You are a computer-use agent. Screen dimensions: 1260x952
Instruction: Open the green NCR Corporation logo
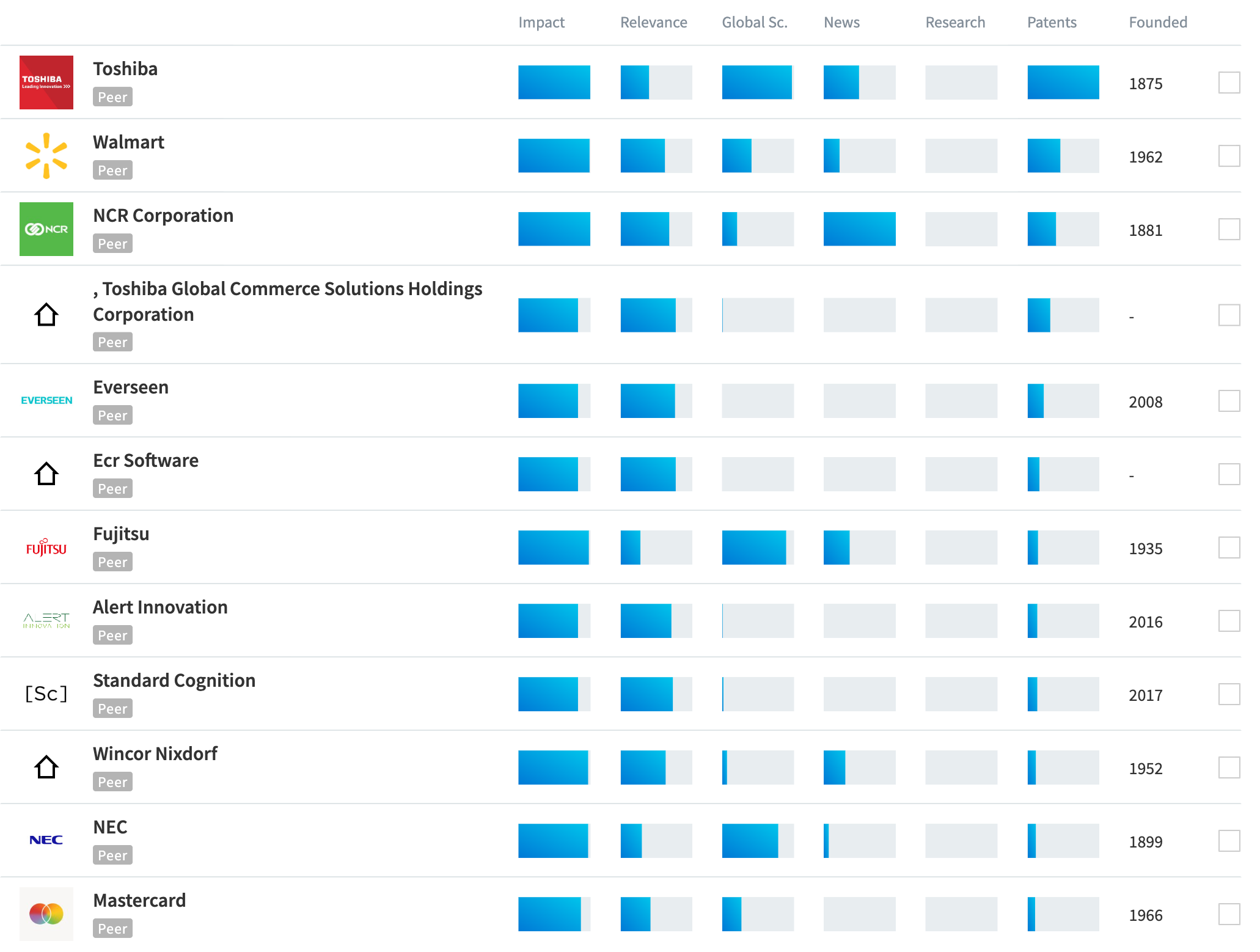click(46, 229)
